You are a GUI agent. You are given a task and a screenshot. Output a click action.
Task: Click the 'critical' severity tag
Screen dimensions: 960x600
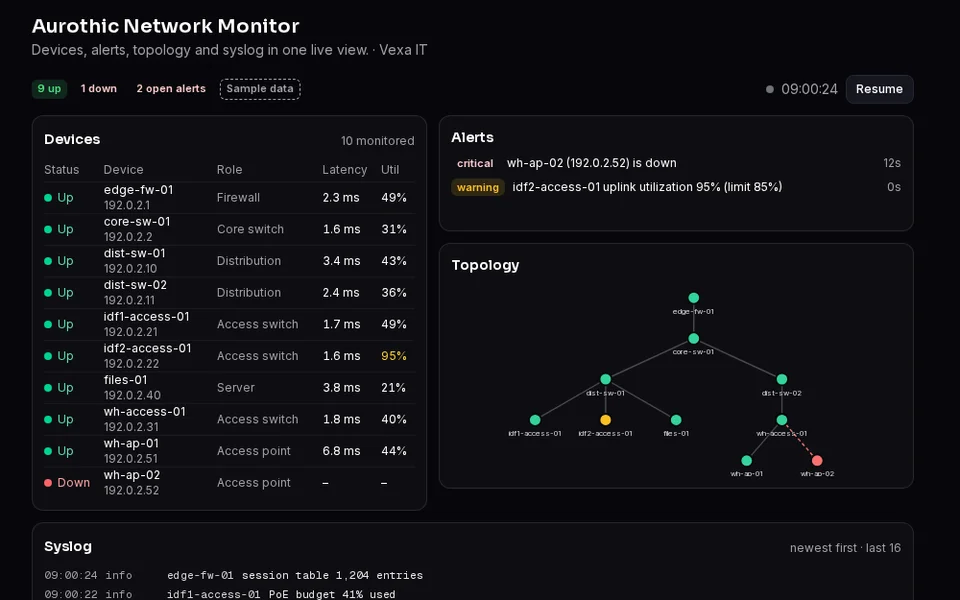pyautogui.click(x=475, y=163)
